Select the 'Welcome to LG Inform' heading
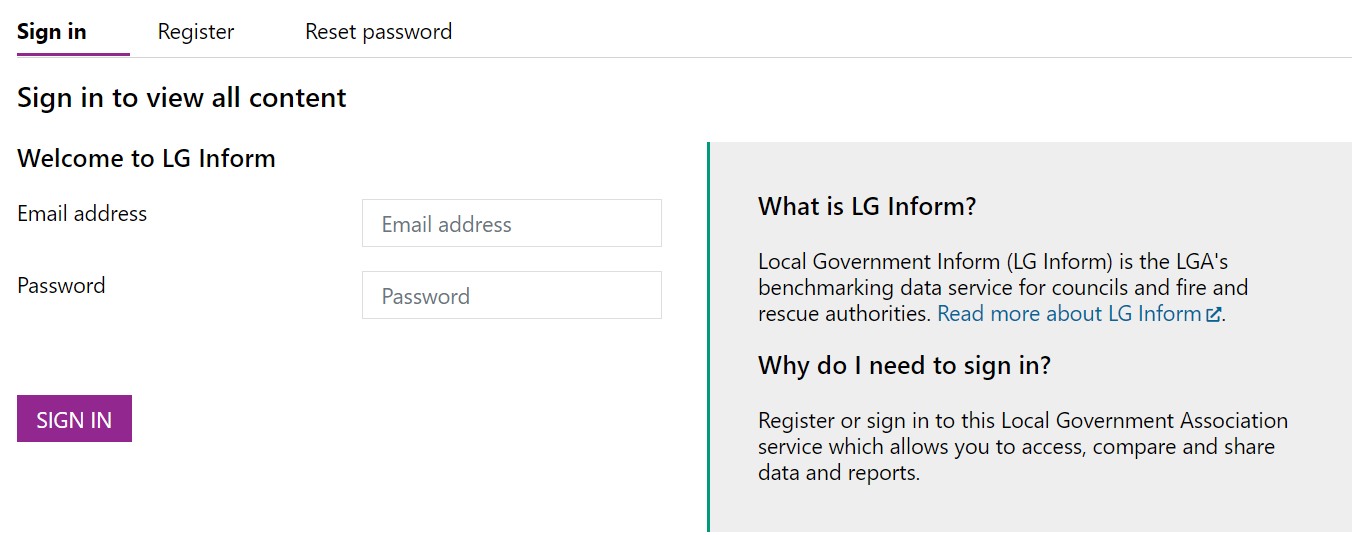 (x=146, y=158)
